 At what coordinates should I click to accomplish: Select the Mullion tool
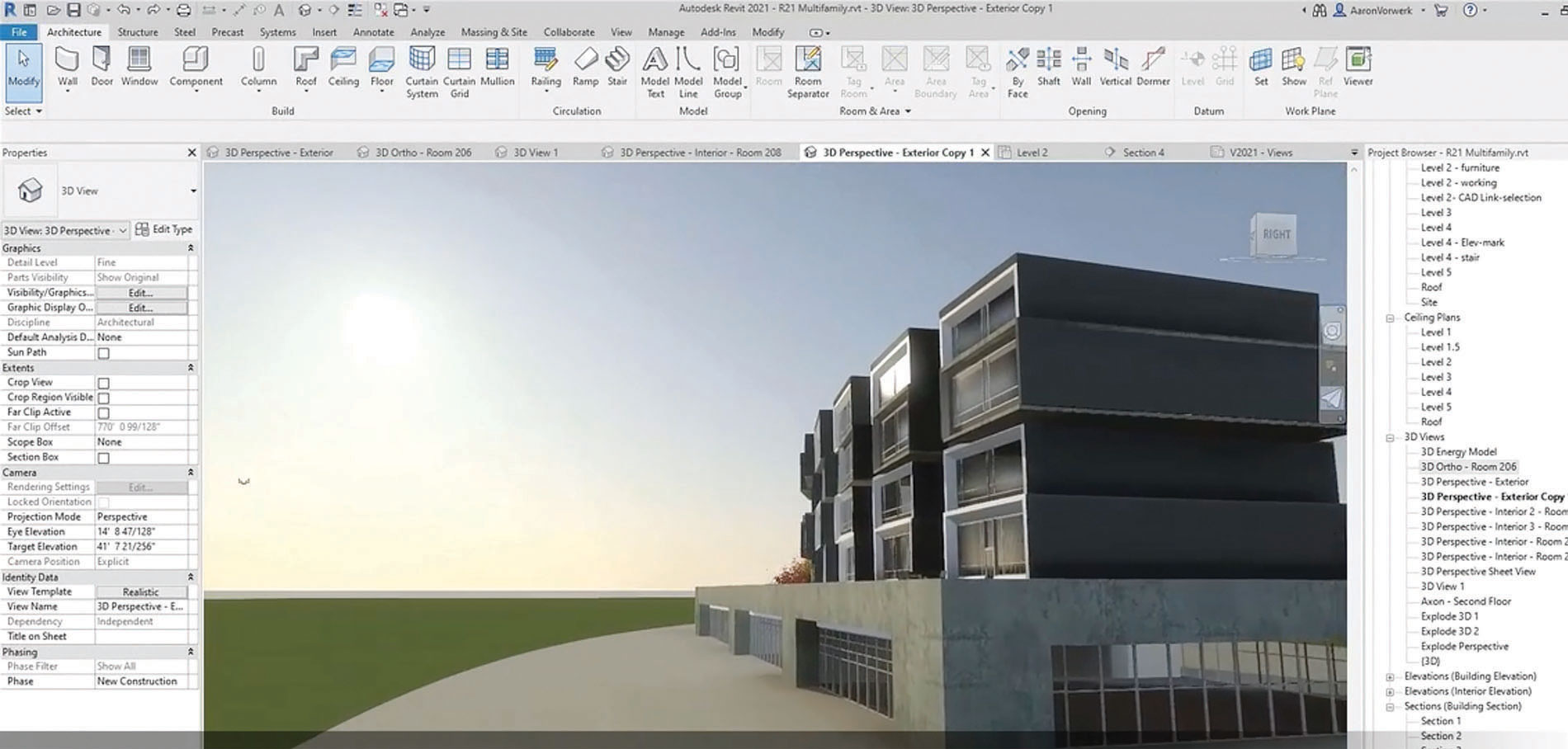tap(497, 68)
